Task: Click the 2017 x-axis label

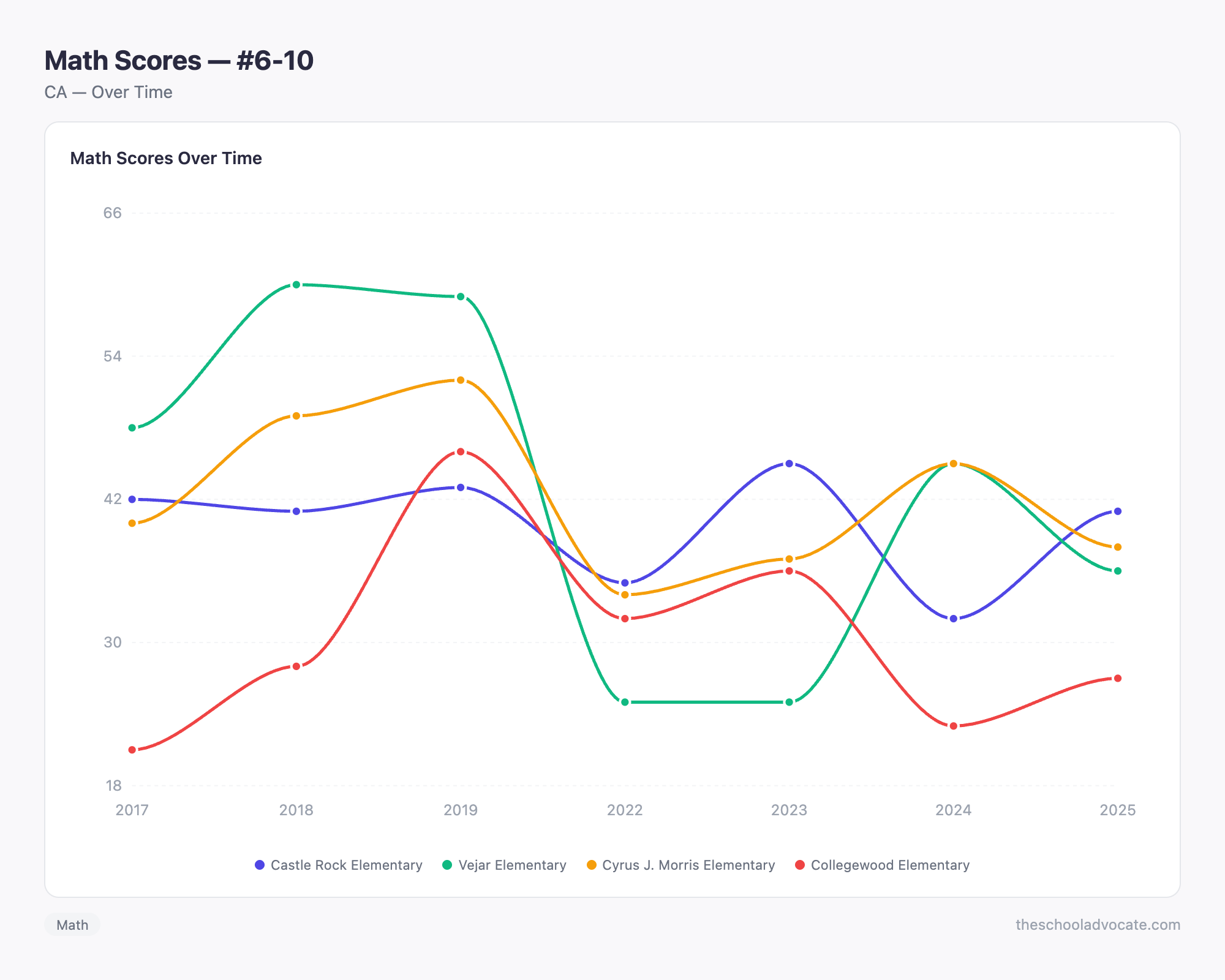Action: (x=132, y=810)
